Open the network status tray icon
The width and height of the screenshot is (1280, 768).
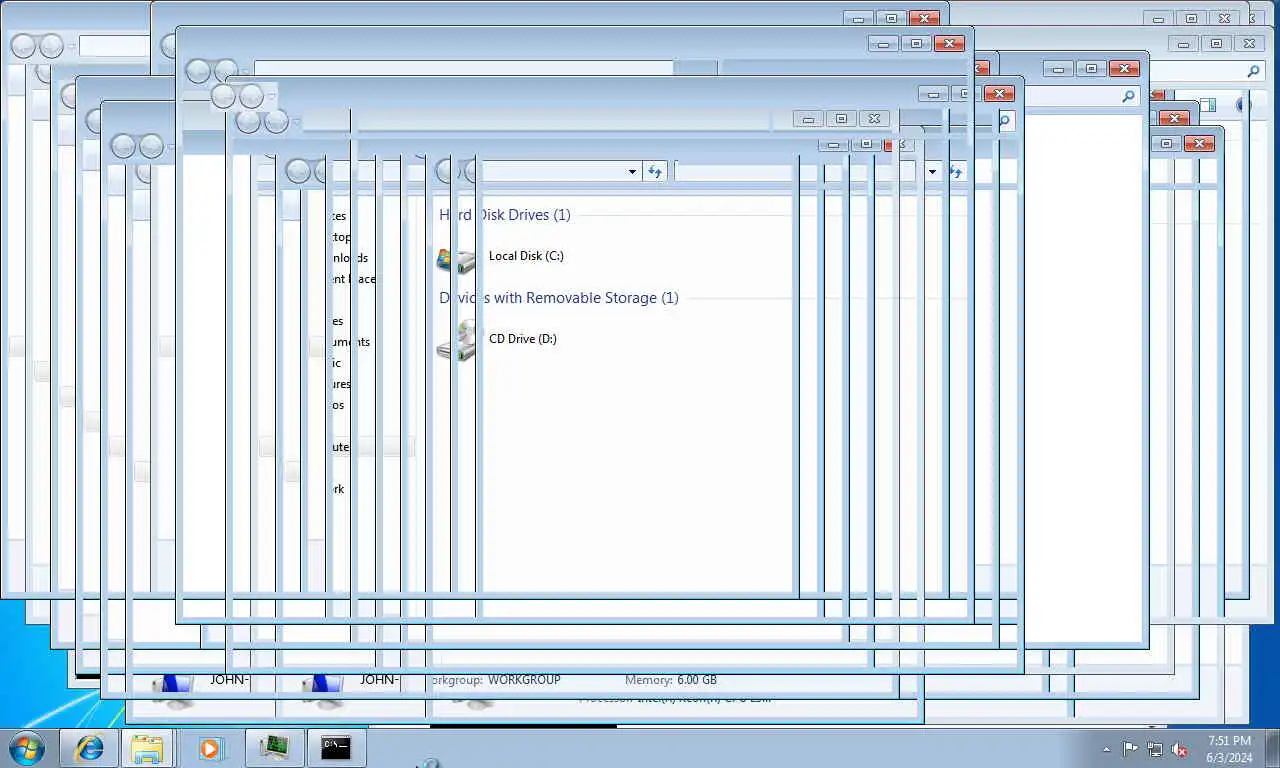[x=1155, y=749]
